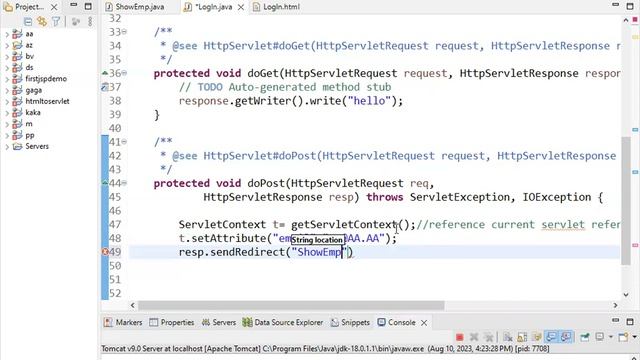
Task: Click the editor vertical scroll up arrow
Action: 626,20
